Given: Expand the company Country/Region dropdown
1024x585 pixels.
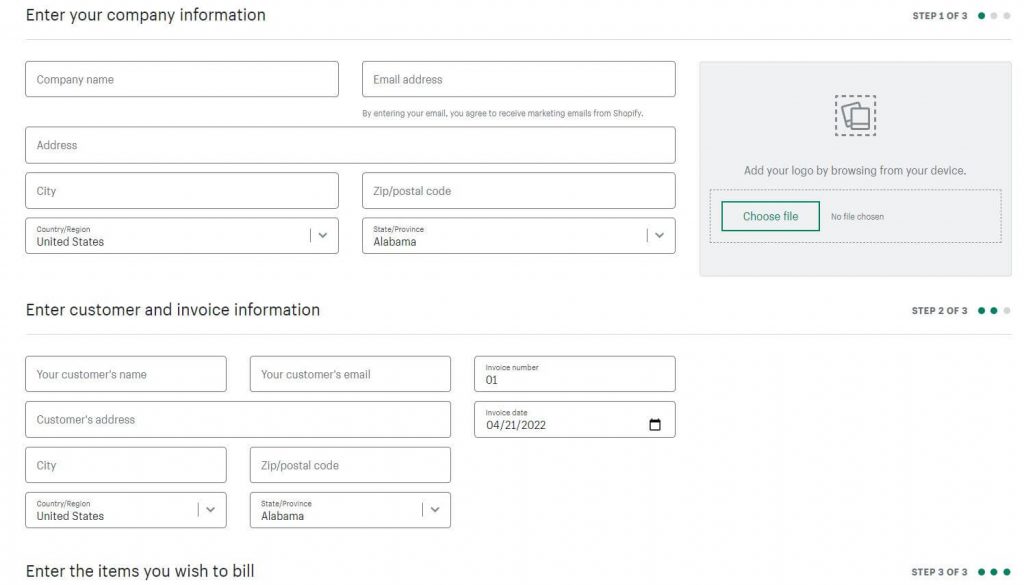Looking at the screenshot, I should [x=322, y=236].
